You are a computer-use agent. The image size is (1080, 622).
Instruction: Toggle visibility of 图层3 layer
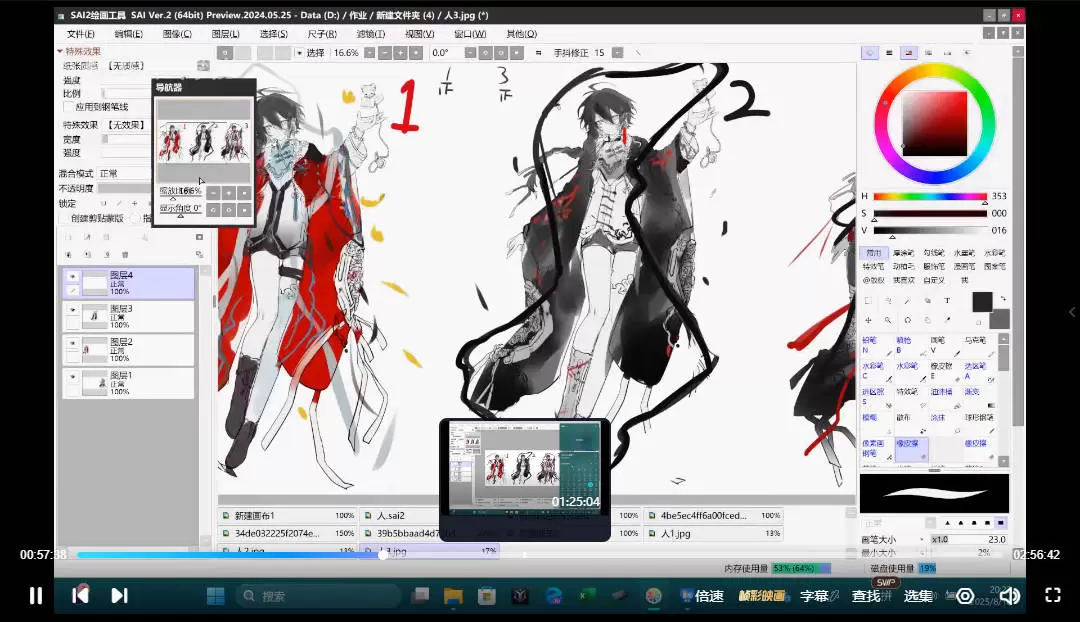[x=72, y=311]
